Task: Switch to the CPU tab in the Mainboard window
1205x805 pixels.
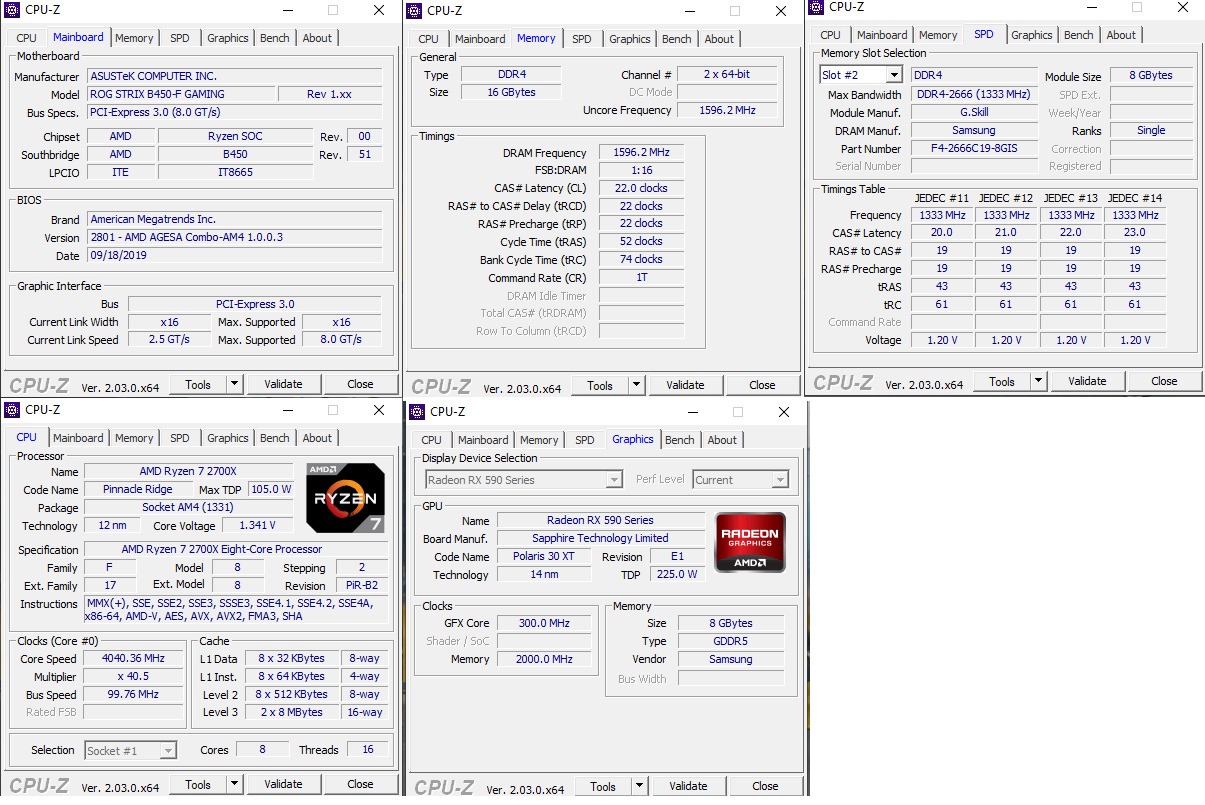Action: (26, 38)
